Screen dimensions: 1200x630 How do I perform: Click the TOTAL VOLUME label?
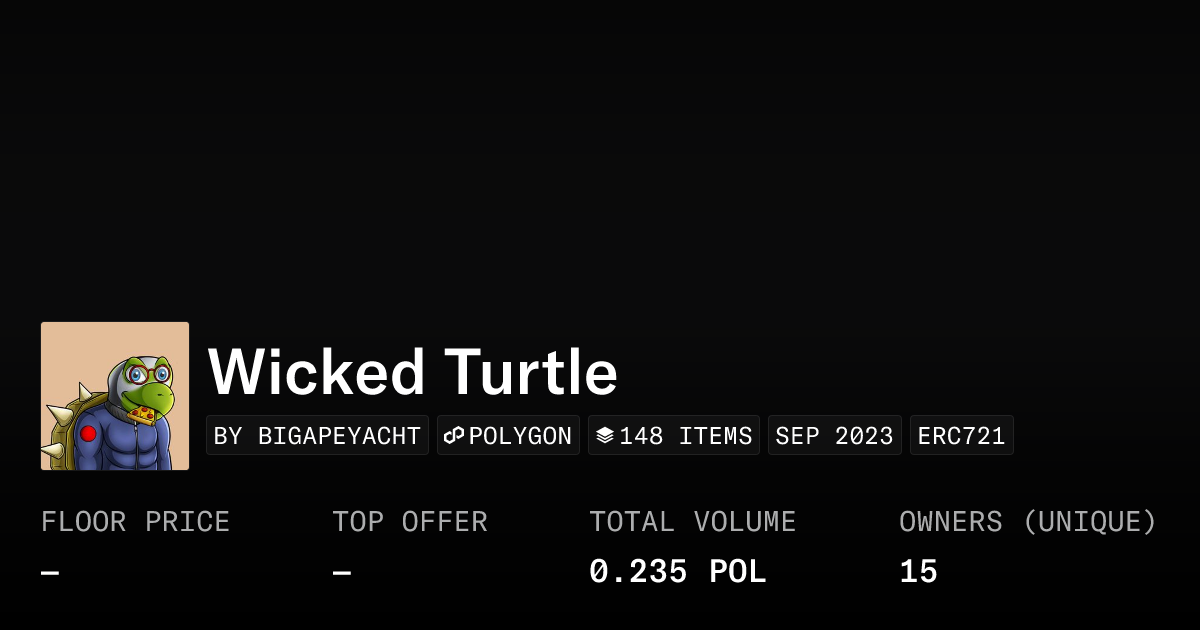pyautogui.click(x=692, y=522)
